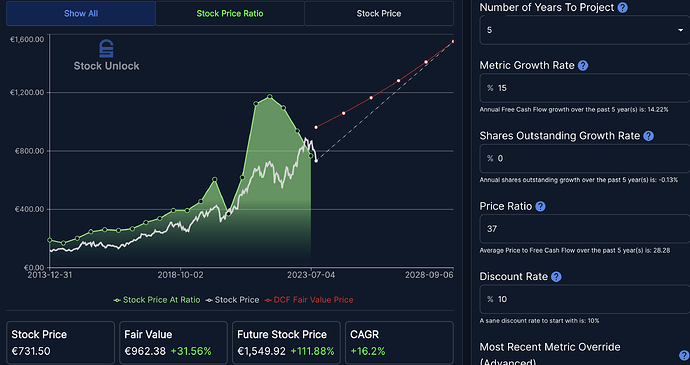Screen dimensions: 690x365
Task: Toggle white Stock Price legend series
Action: (x=232, y=300)
